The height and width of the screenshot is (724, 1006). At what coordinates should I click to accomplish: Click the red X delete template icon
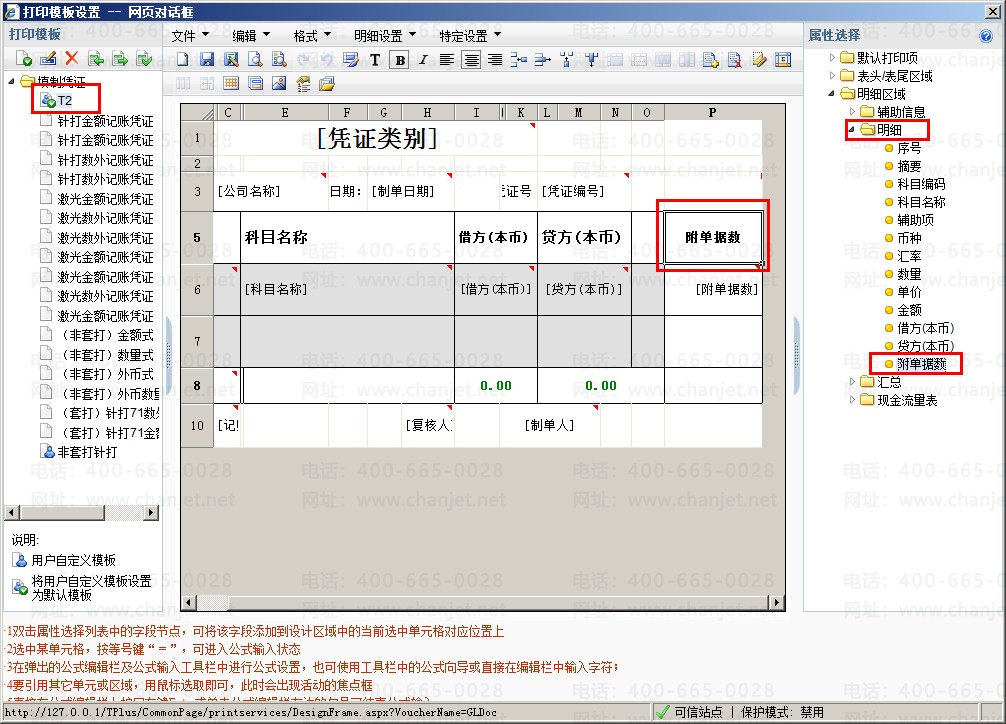click(x=72, y=59)
